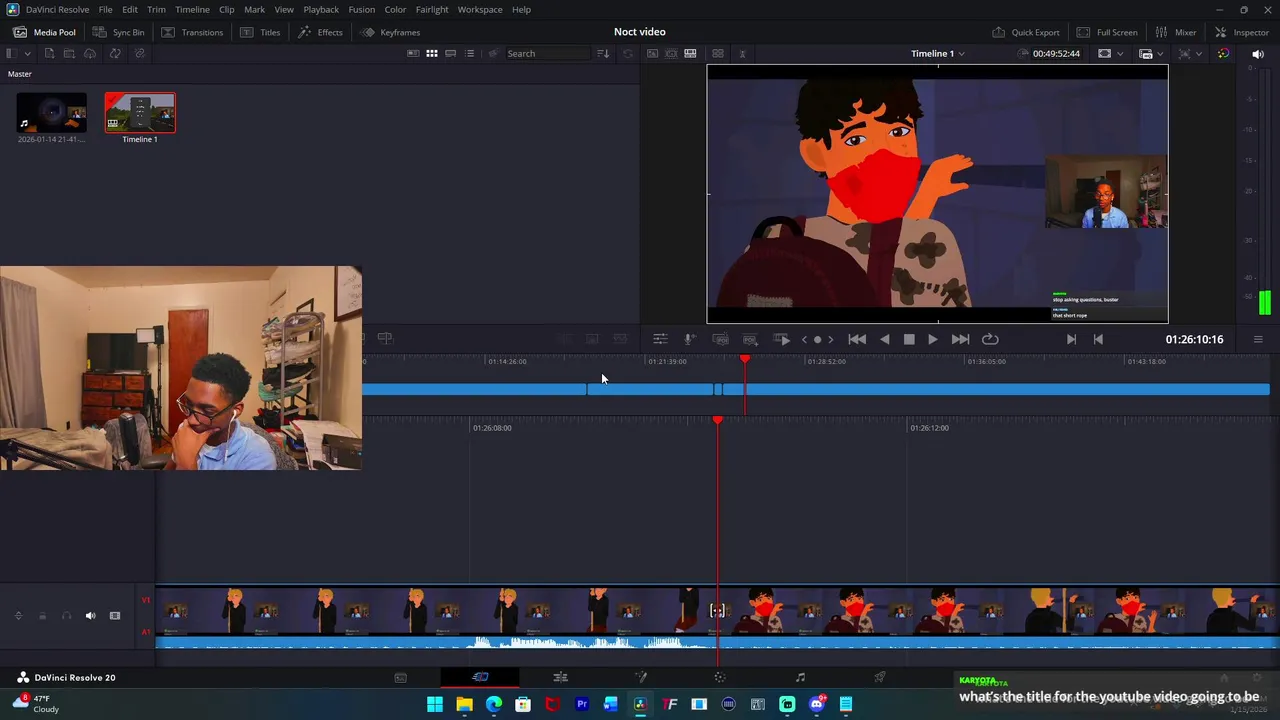The width and height of the screenshot is (1280, 720).
Task: Stop playback
Action: [909, 339]
